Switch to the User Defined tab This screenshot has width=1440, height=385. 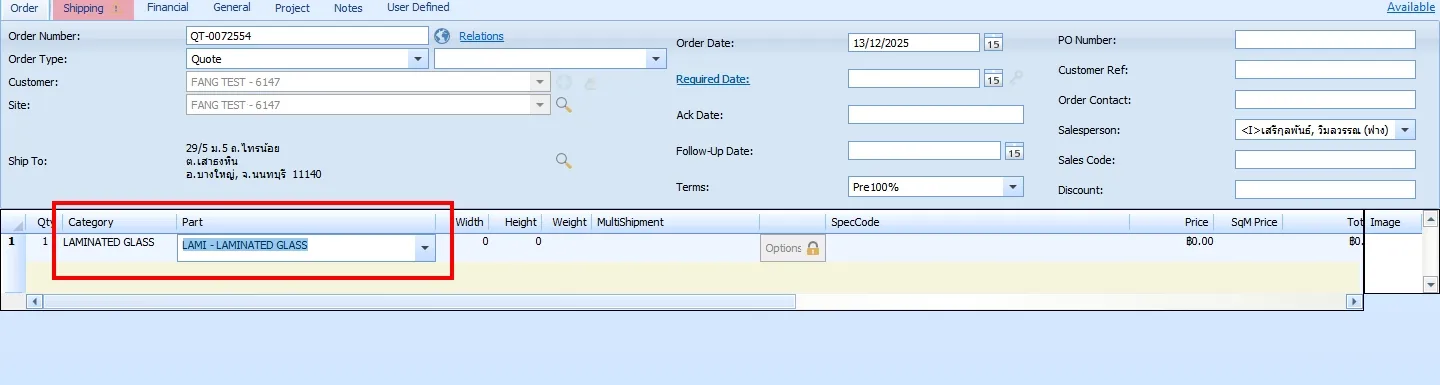[x=418, y=7]
